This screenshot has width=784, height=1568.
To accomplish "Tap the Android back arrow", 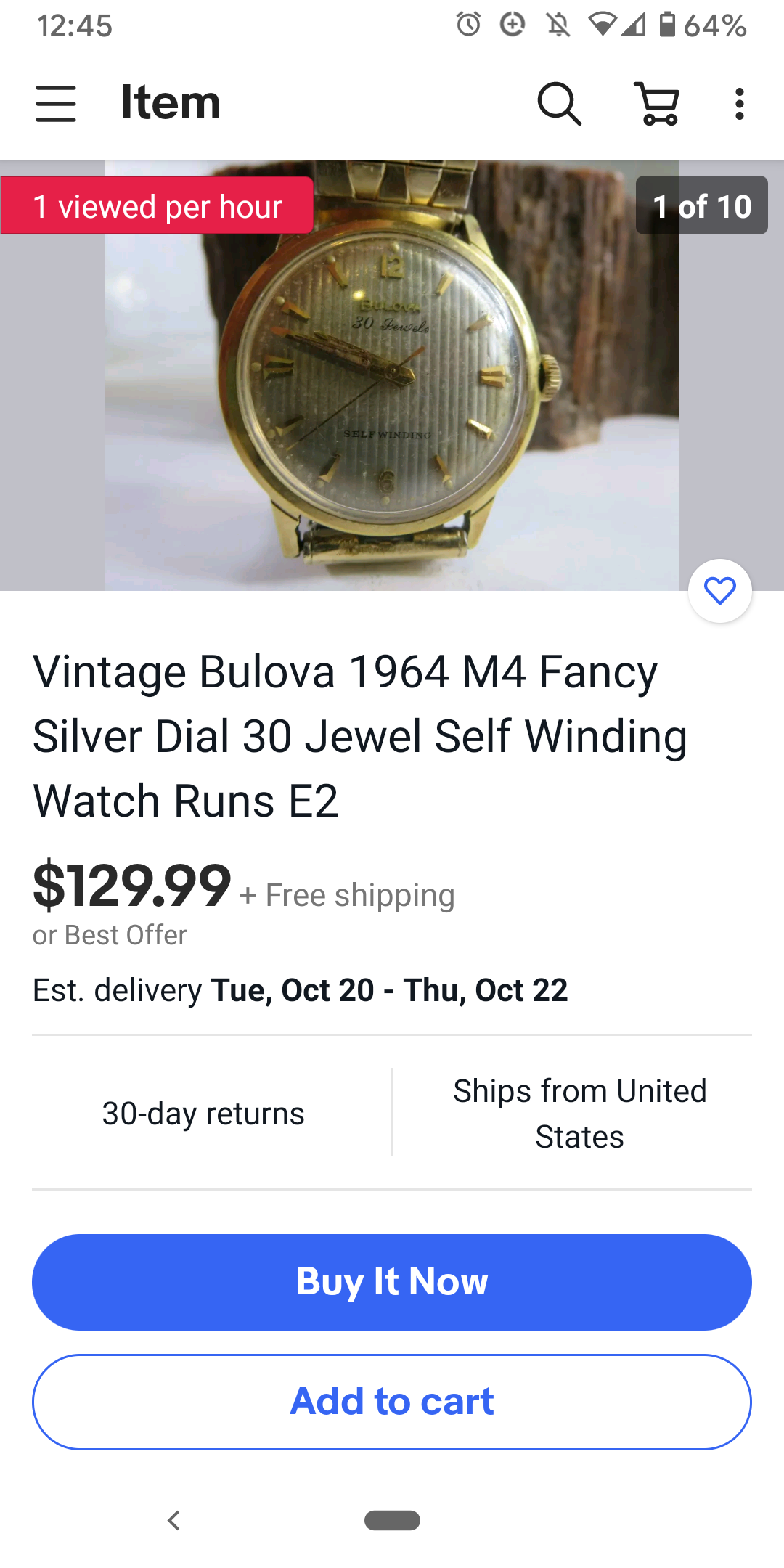I will pyautogui.click(x=173, y=1520).
